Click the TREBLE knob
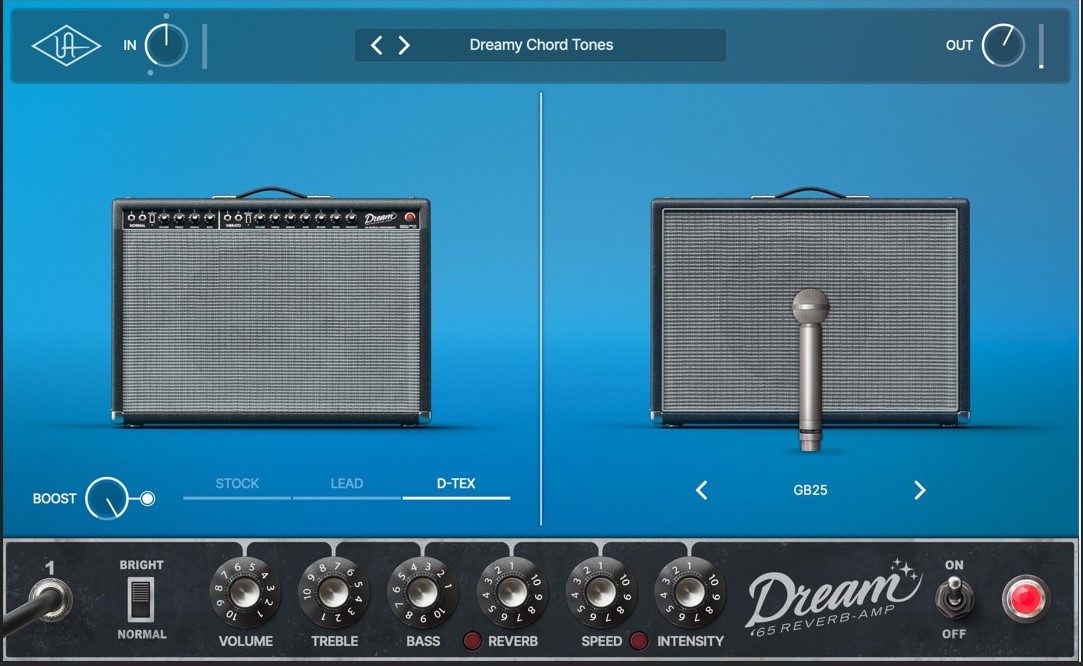The height and width of the screenshot is (666, 1083). click(334, 592)
